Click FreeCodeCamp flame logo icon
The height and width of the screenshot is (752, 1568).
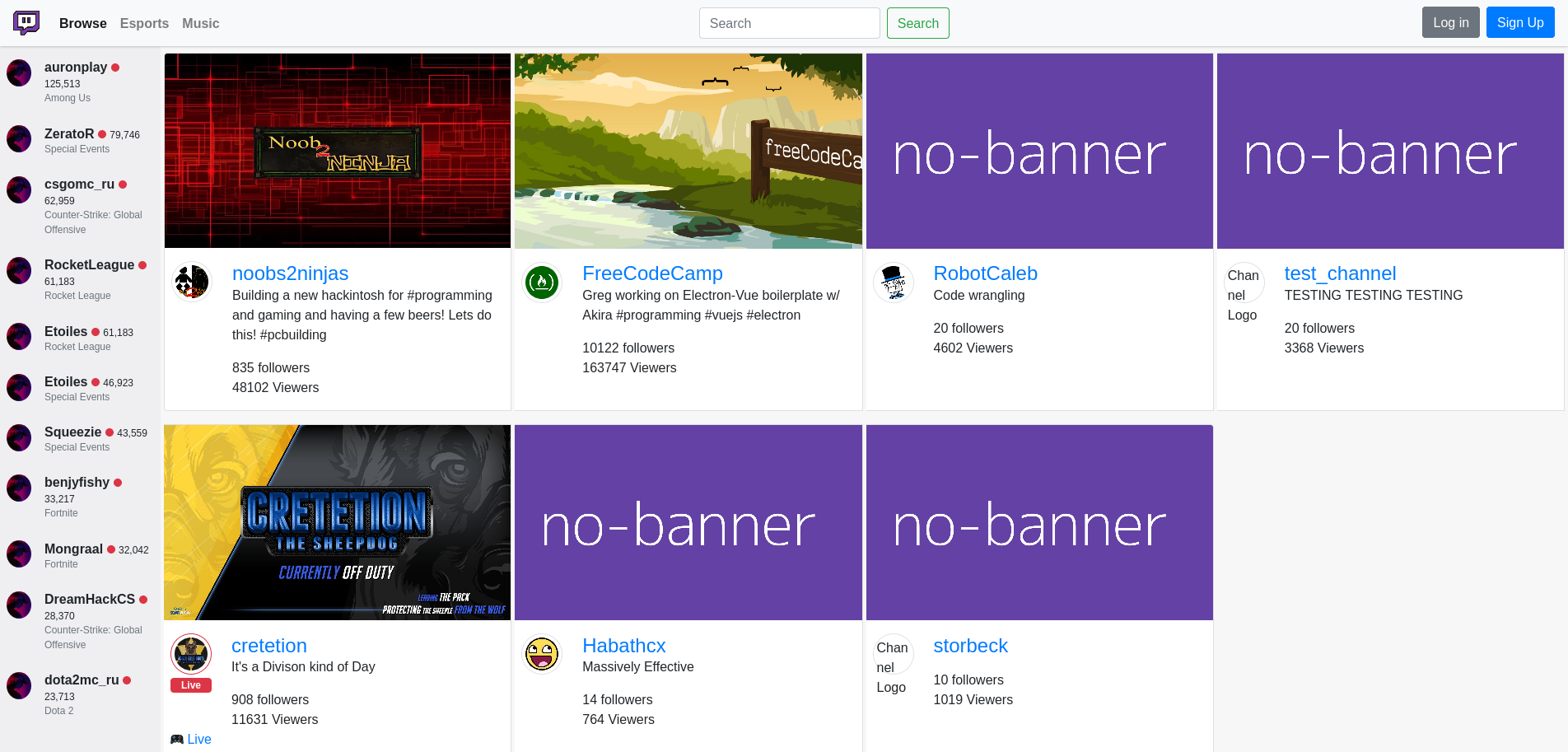point(542,282)
